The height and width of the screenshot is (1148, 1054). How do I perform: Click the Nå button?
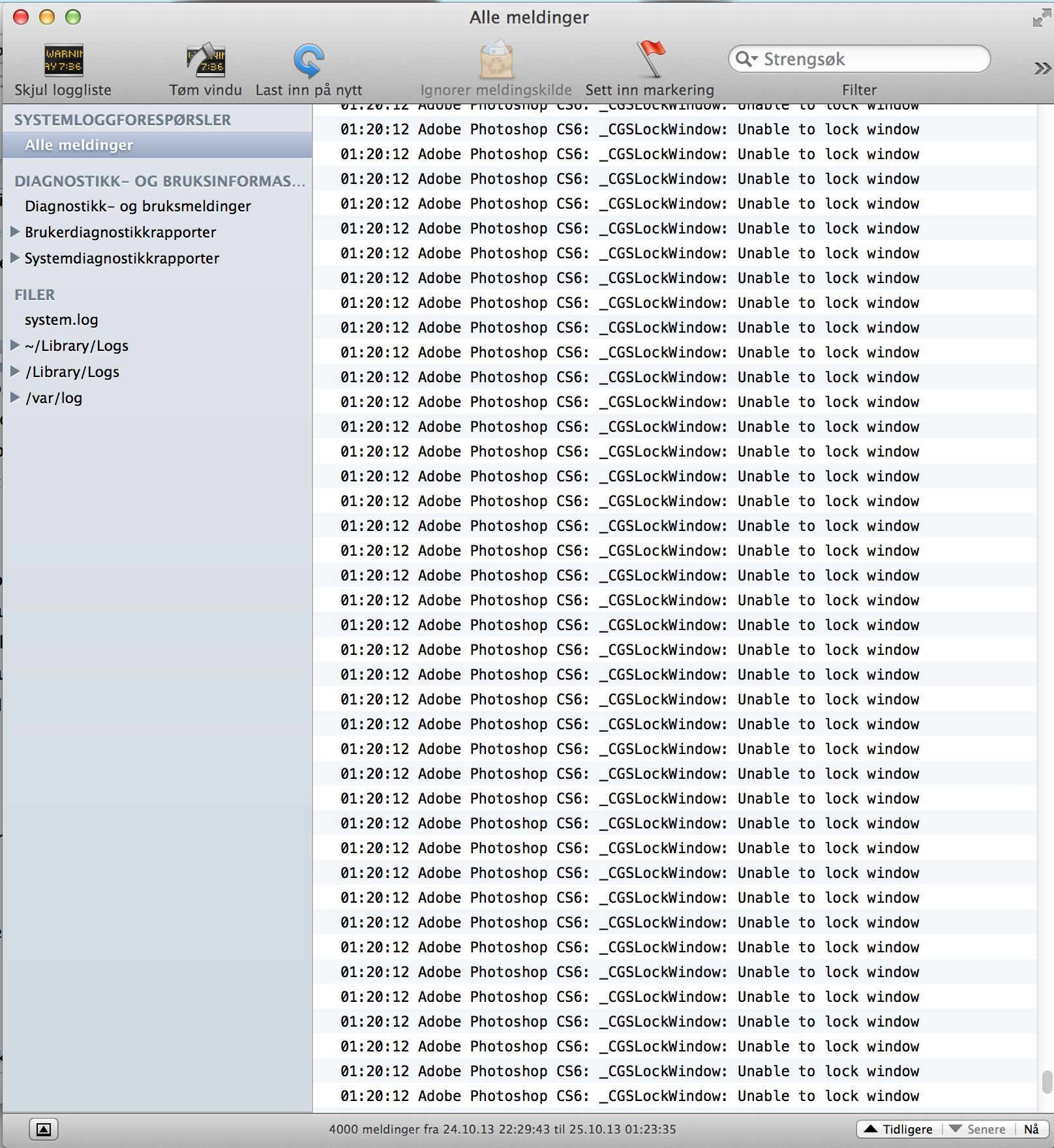1031,1129
